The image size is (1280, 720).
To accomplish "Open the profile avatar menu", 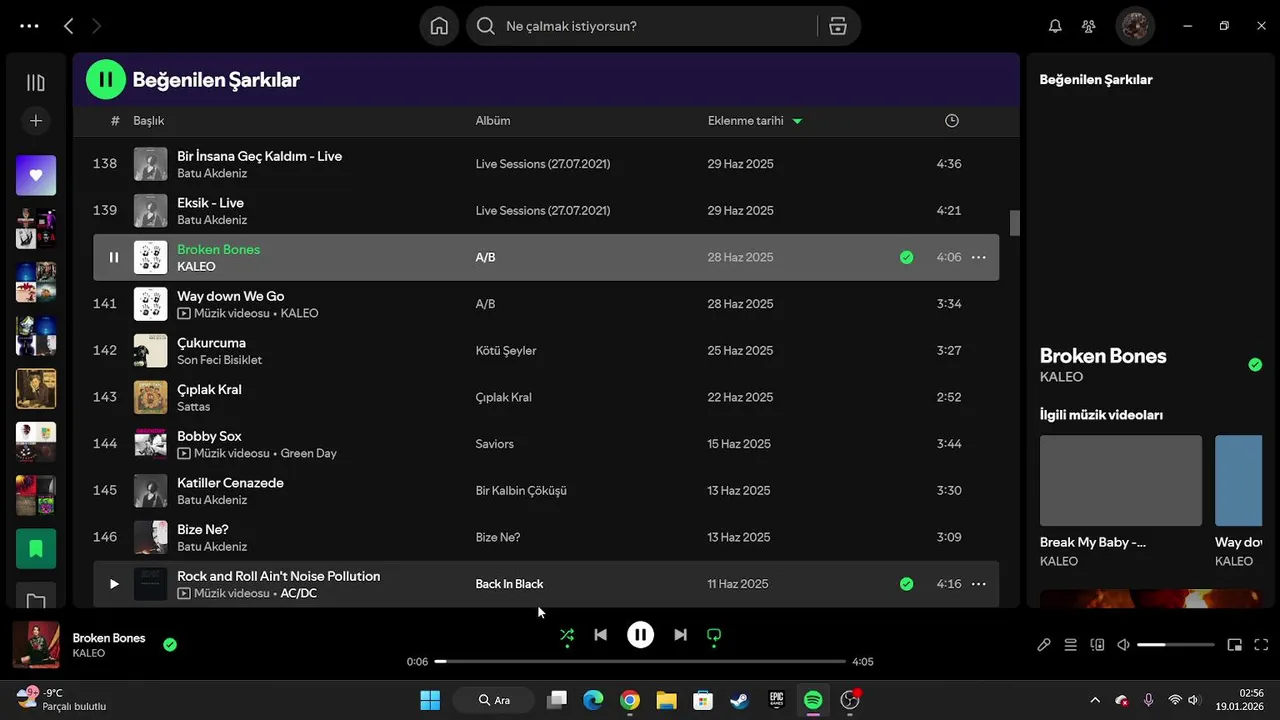I will [x=1135, y=26].
